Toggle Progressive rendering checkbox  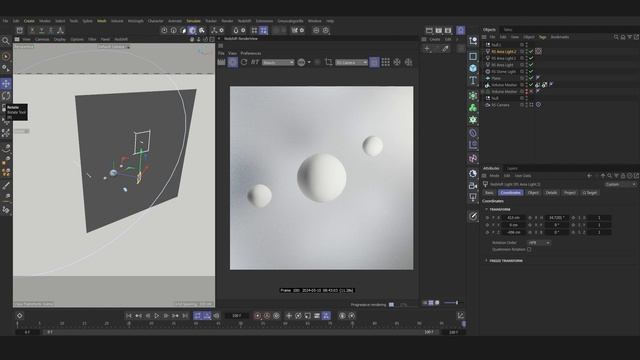pos(391,304)
